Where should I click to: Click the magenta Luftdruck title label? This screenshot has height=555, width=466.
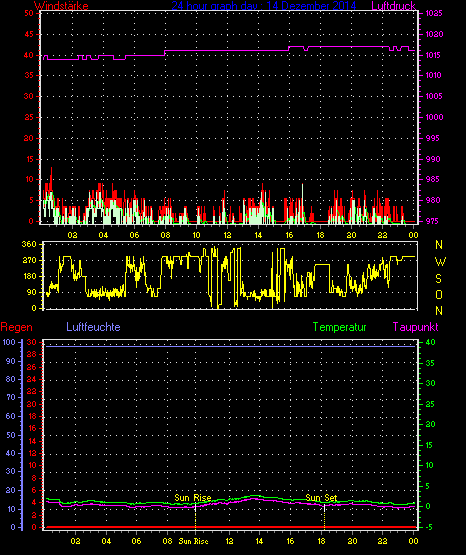(x=393, y=6)
